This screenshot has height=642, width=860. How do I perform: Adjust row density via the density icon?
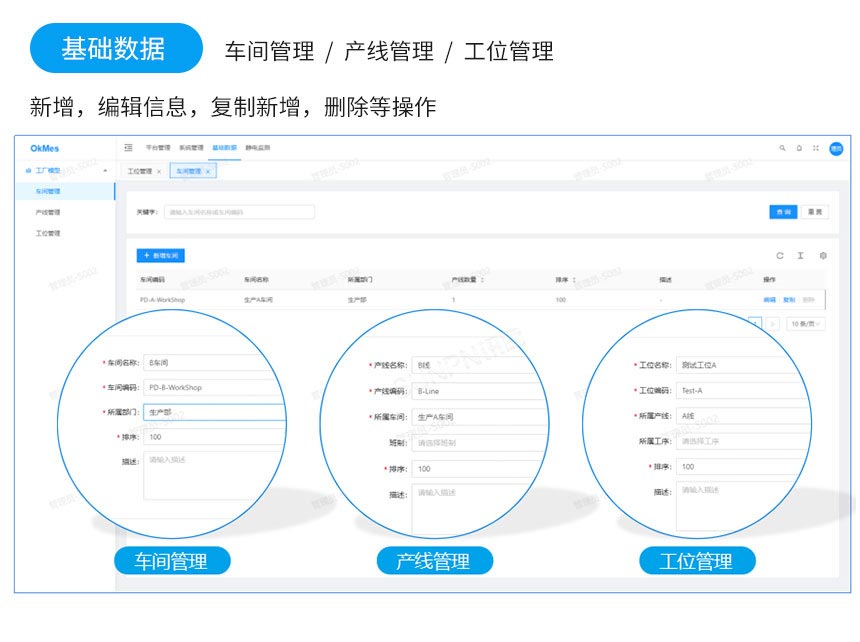coord(801,253)
